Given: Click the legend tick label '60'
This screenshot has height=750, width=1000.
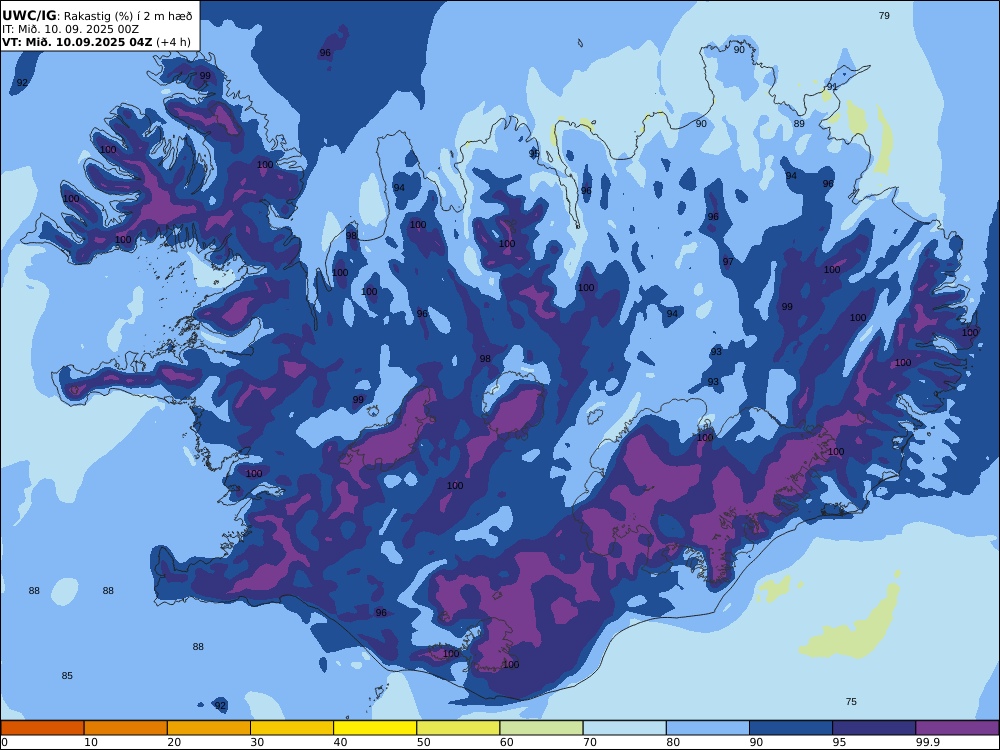Looking at the screenshot, I should pyautogui.click(x=507, y=742).
